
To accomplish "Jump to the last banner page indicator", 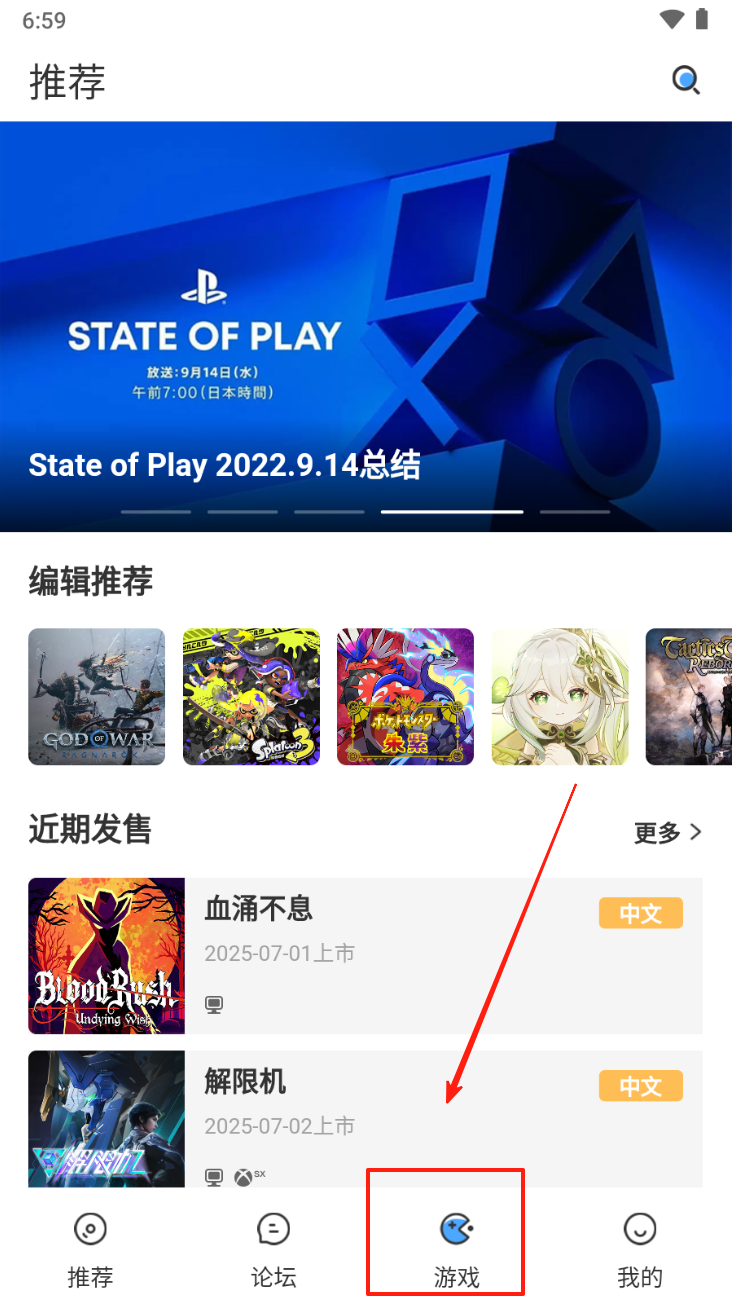I will (x=575, y=512).
